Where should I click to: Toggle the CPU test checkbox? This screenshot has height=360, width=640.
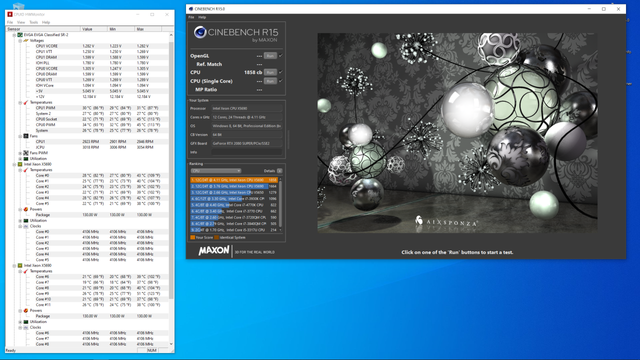[x=281, y=72]
